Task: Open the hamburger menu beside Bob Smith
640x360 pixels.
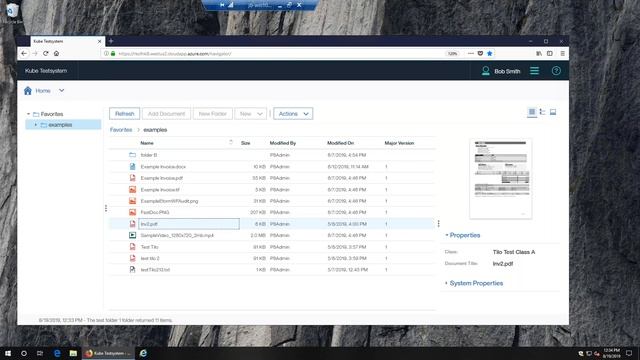Action: 534,71
